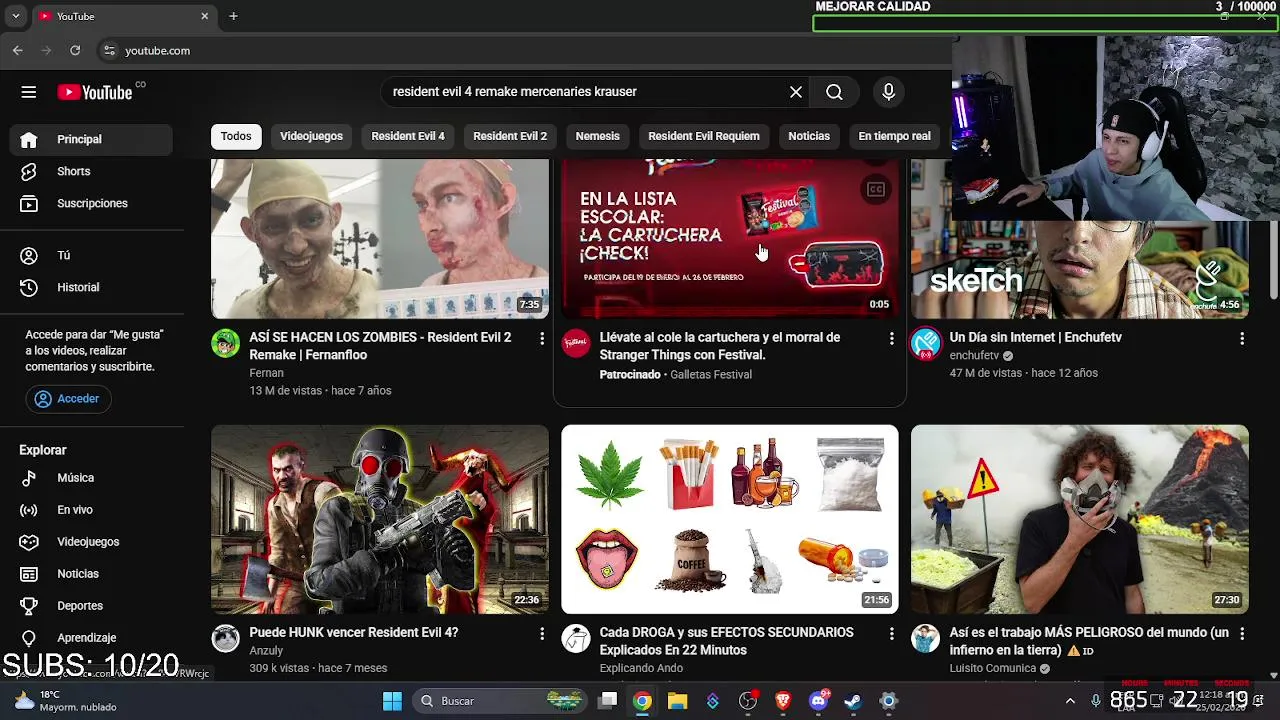Go back with the browser back arrow
Image resolution: width=1280 pixels, height=720 pixels.
click(x=17, y=50)
